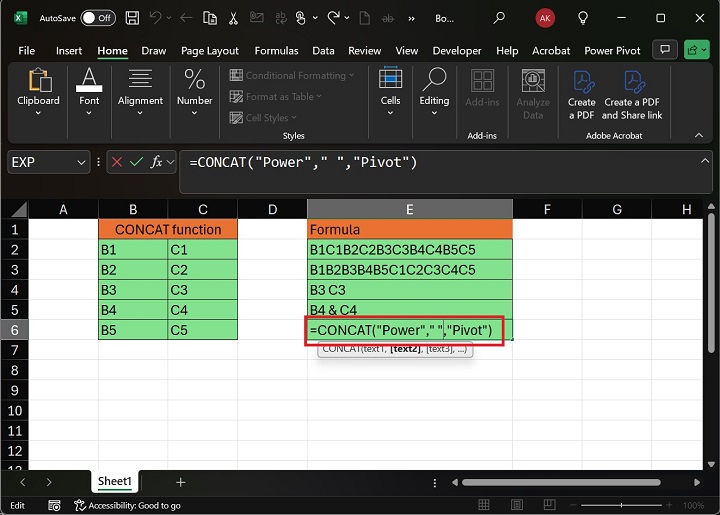Open the Search magnifier in title bar
This screenshot has width=720, height=515.
[x=498, y=18]
